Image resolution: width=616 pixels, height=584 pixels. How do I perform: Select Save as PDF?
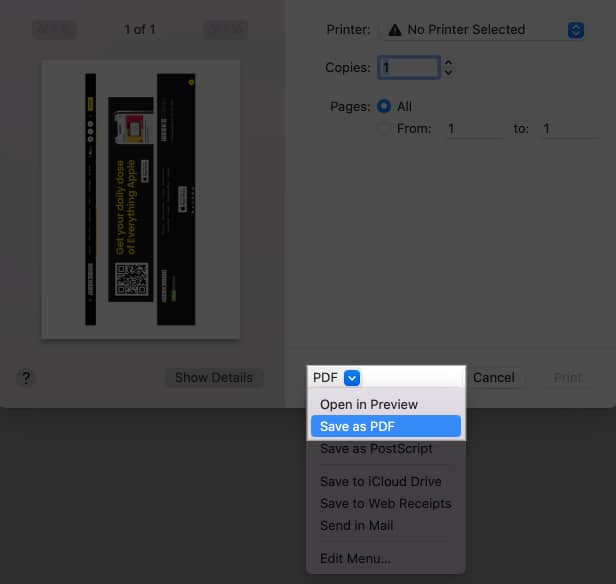[385, 426]
